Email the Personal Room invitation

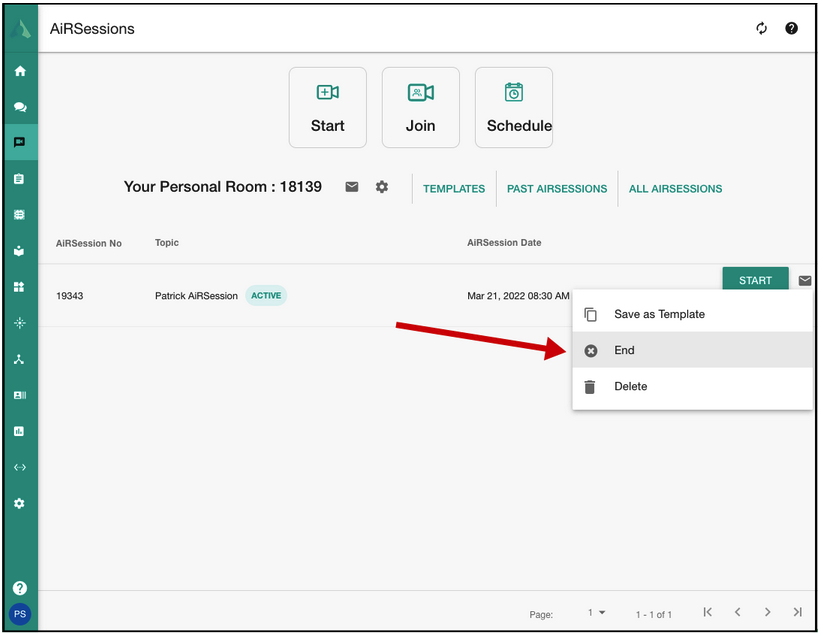352,187
